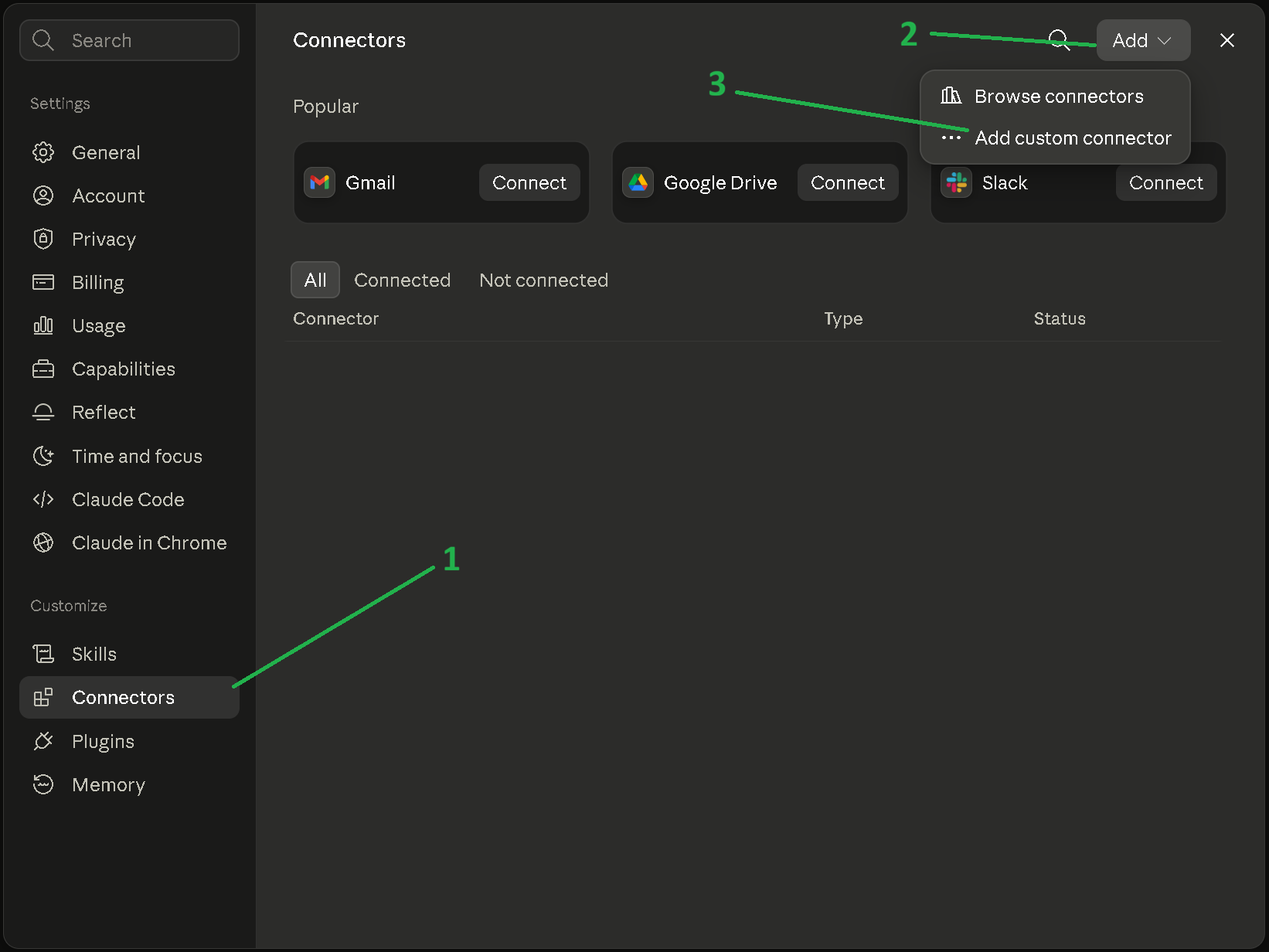1269x952 pixels.
Task: Open the Capabilities settings page
Action: tap(129, 369)
